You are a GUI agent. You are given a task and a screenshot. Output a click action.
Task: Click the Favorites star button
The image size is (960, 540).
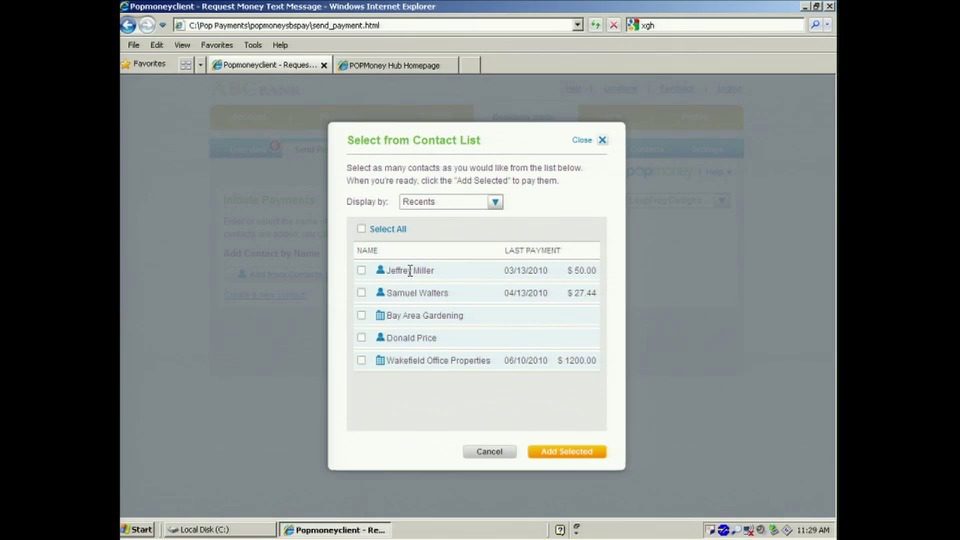[x=144, y=64]
